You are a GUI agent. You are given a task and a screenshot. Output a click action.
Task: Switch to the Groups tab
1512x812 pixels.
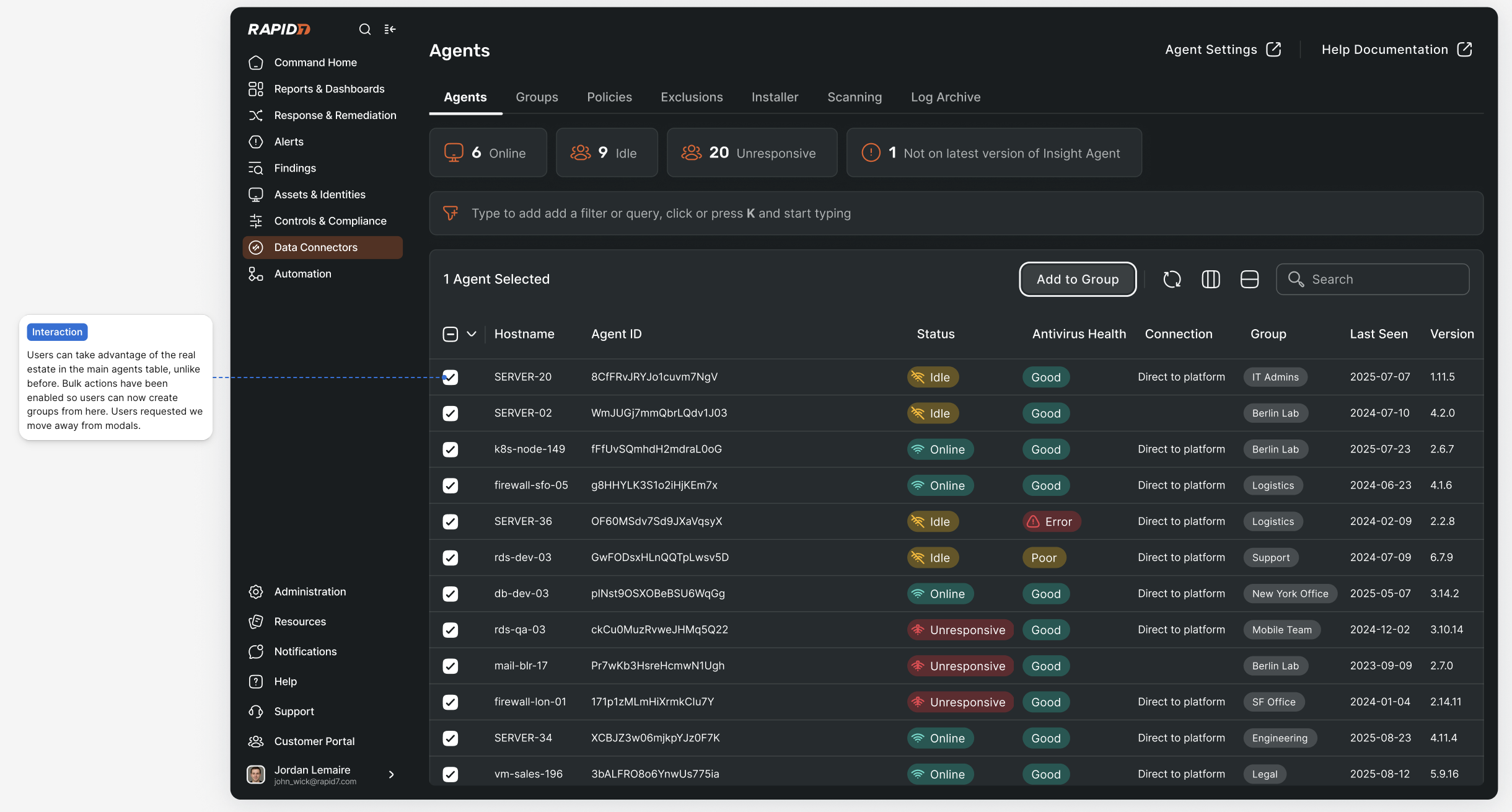coord(537,97)
